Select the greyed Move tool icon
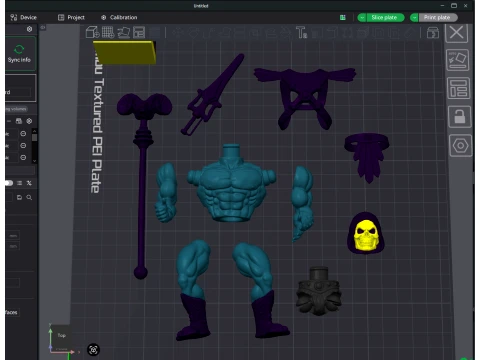Image resolution: width=480 pixels, height=360 pixels. coord(178,33)
